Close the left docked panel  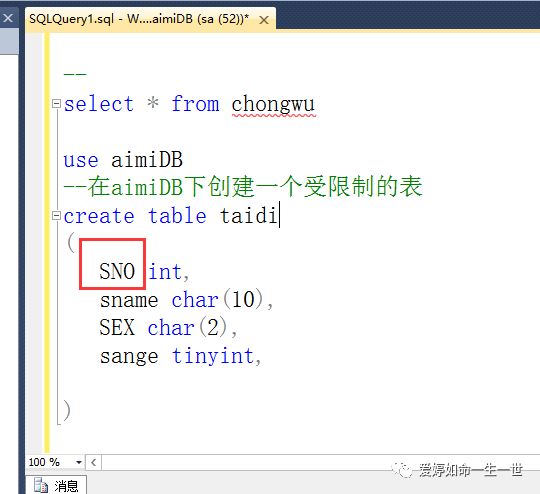8,18
